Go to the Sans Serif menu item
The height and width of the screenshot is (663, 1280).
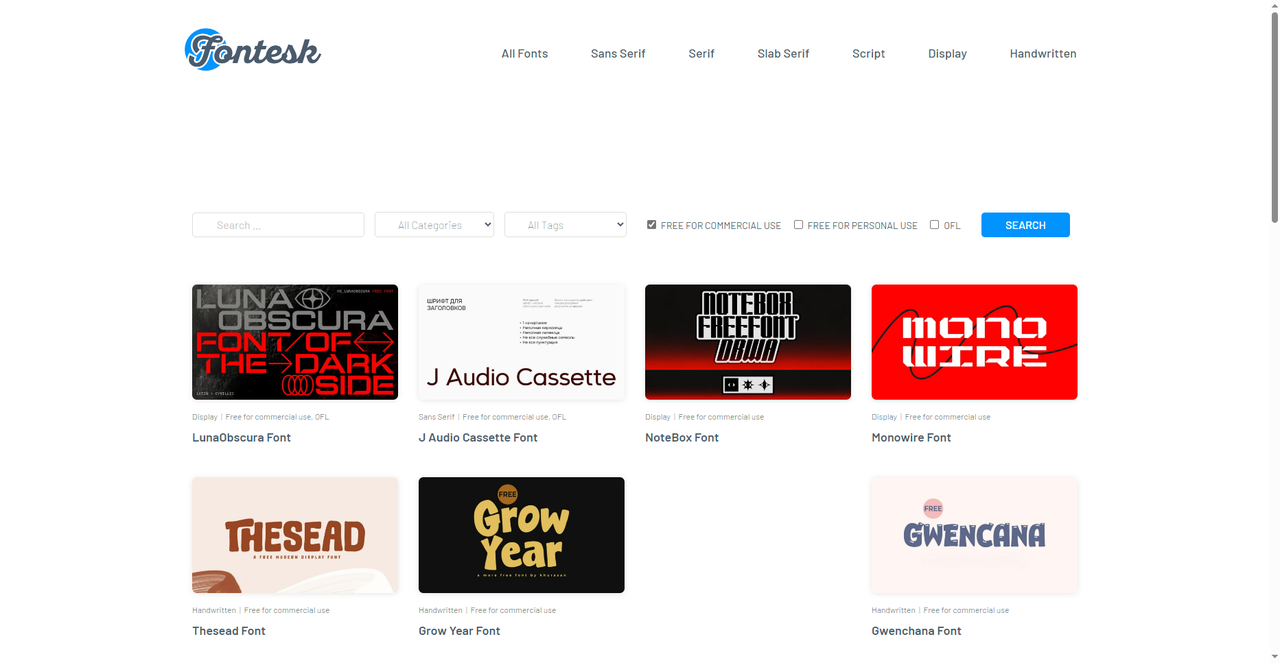pos(618,54)
